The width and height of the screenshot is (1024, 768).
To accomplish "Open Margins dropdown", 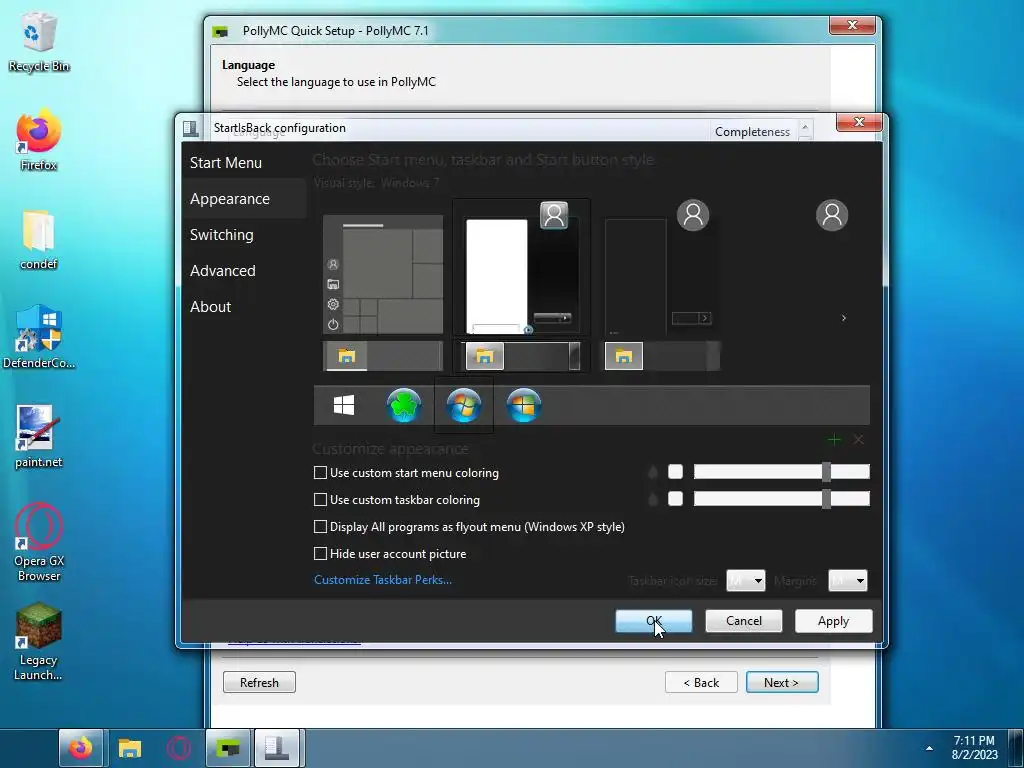I will [848, 580].
